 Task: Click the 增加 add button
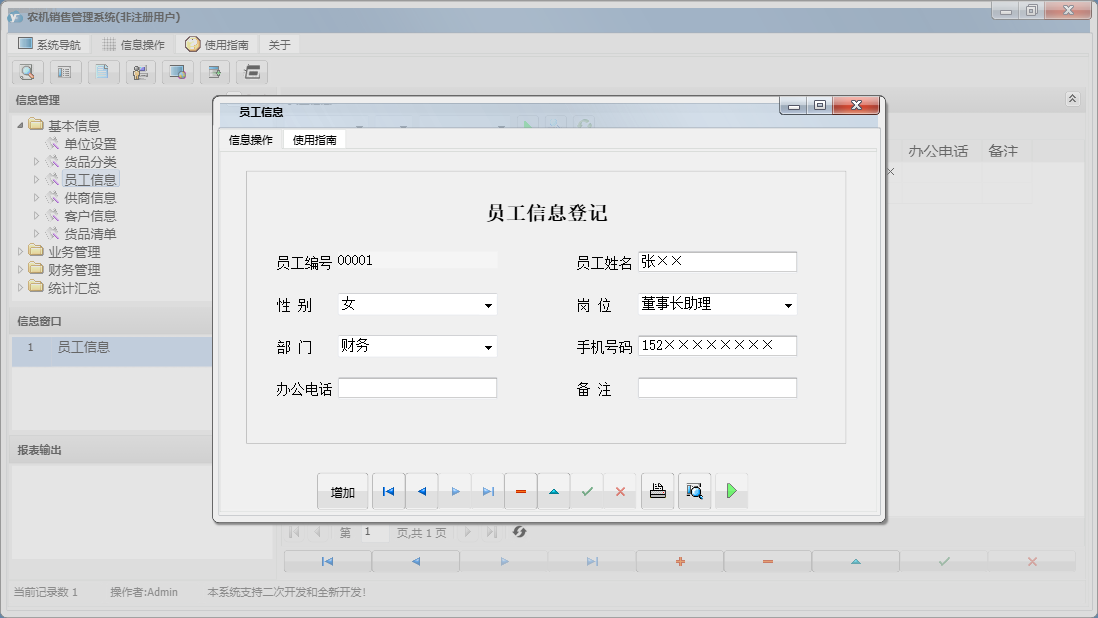click(343, 490)
